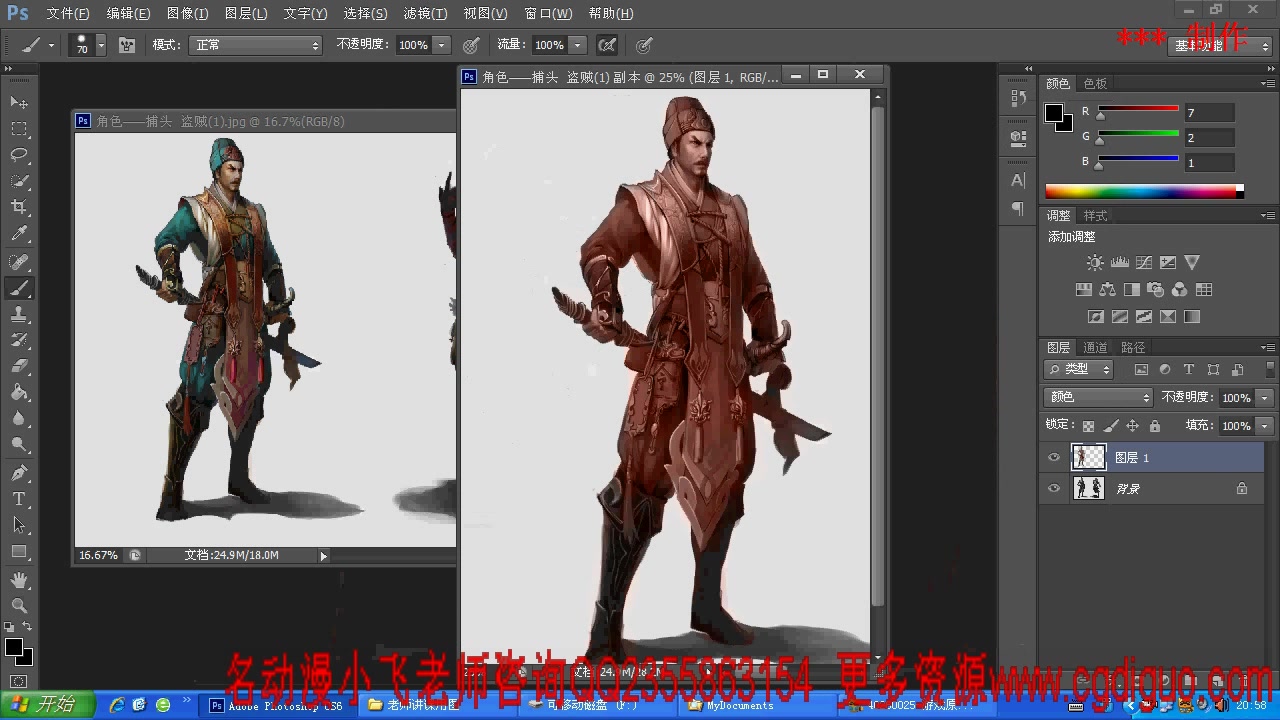Toggle Quick Mask mode
Viewport: 1280px width, 720px height.
[x=19, y=682]
